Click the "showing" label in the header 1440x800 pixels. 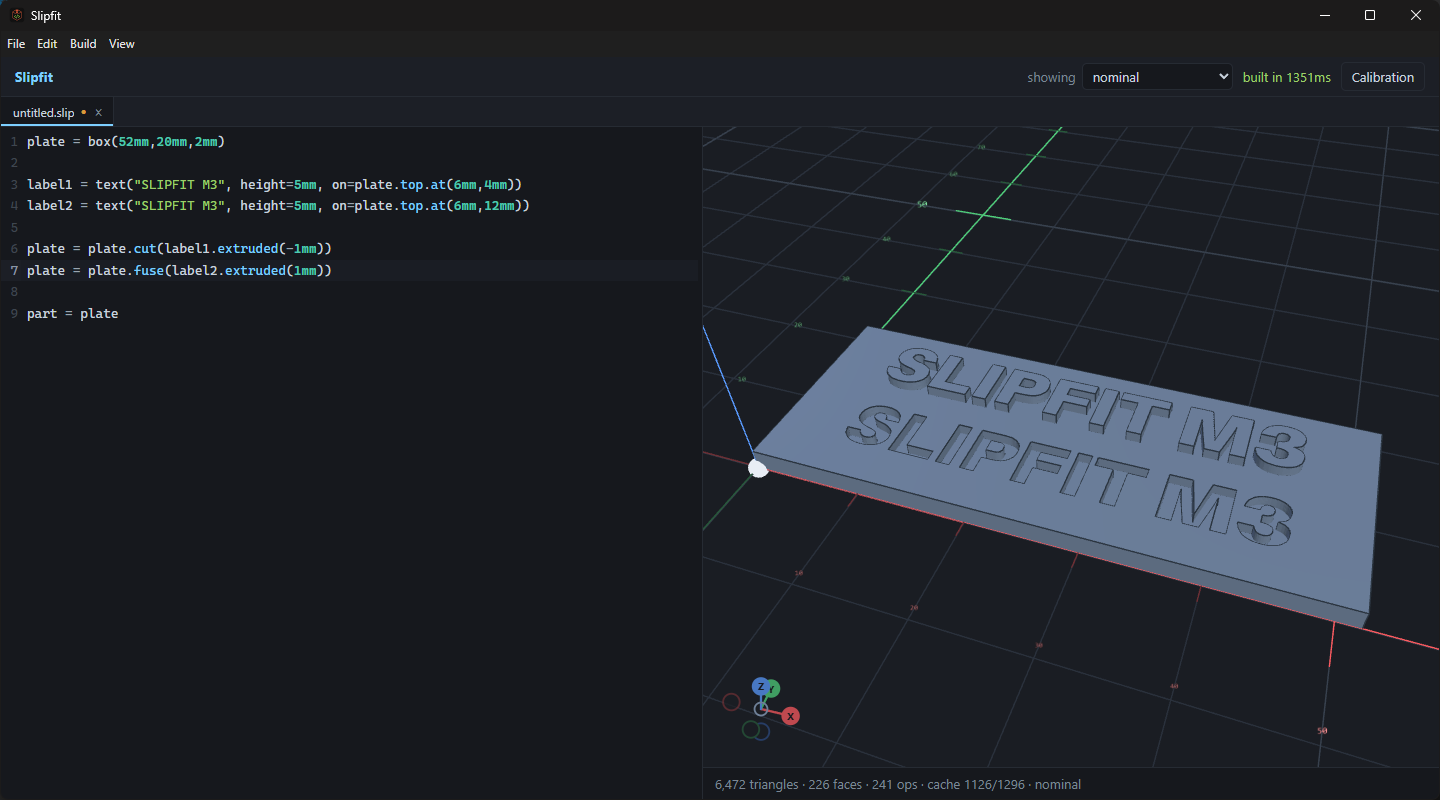click(x=1051, y=77)
